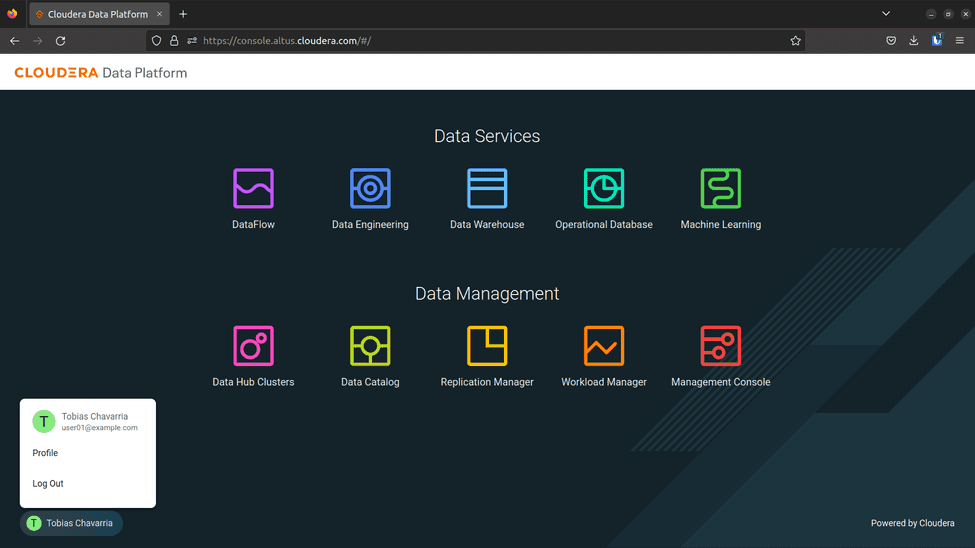Click the browser back arrow
This screenshot has width=975, height=548.
tap(15, 40)
